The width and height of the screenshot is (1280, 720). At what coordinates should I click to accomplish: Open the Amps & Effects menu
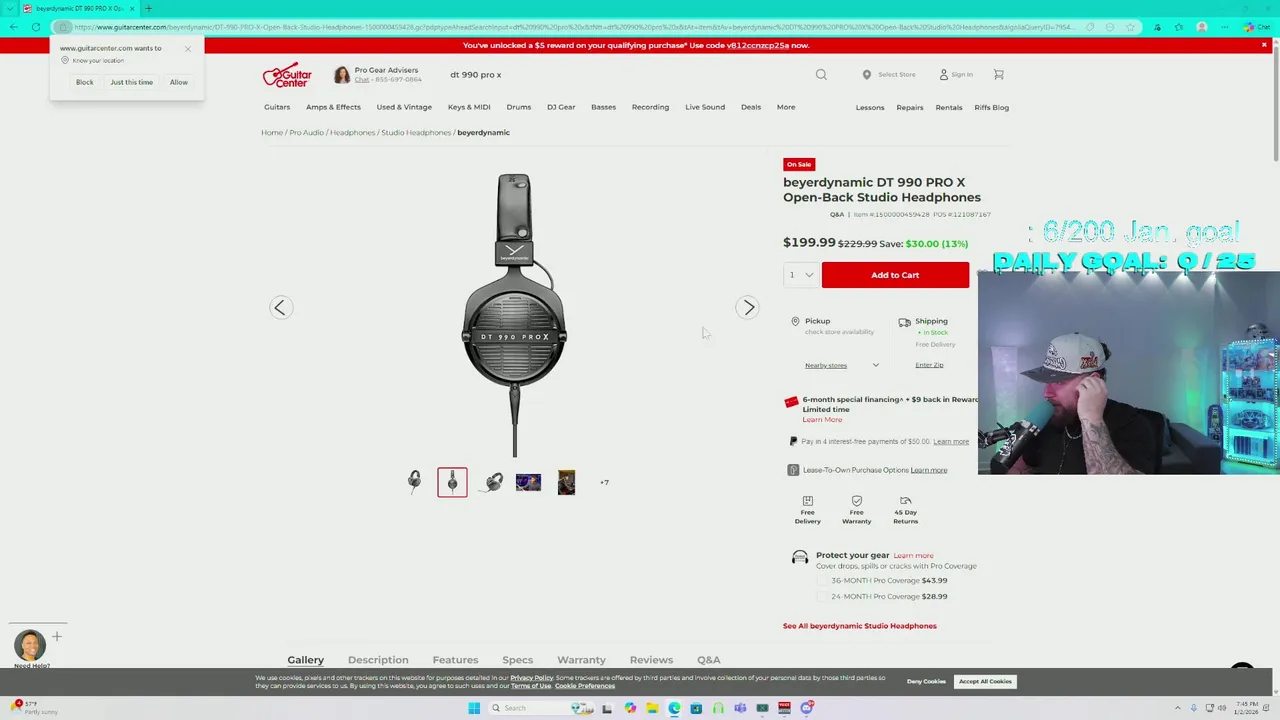pos(333,107)
